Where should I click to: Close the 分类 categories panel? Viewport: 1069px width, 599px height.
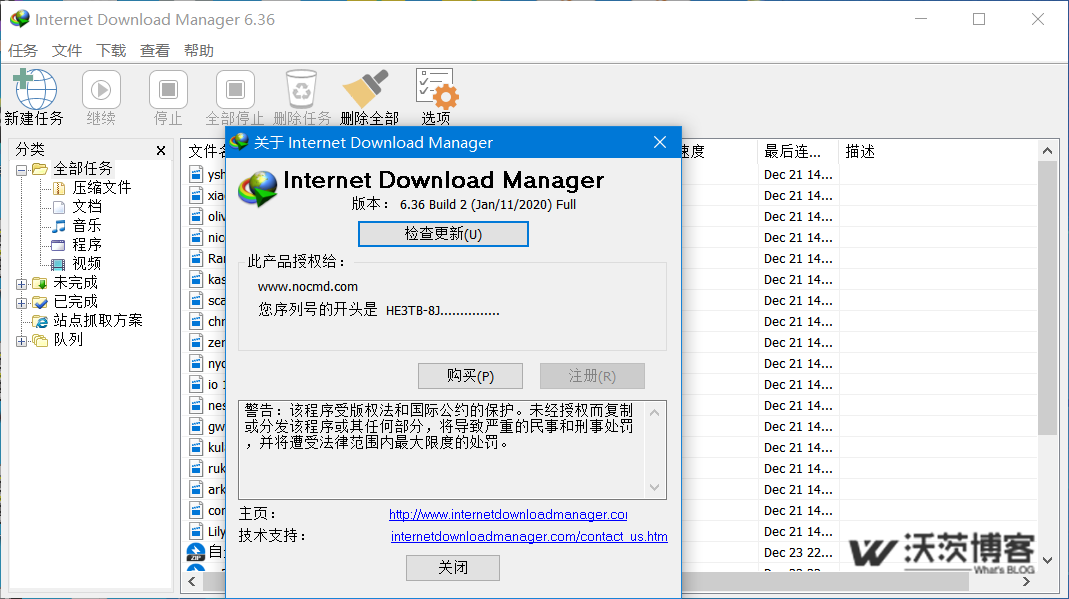161,151
